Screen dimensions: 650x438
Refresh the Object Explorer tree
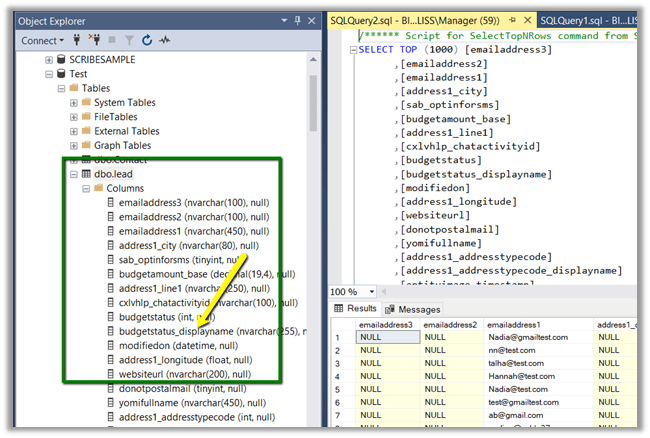click(x=146, y=40)
